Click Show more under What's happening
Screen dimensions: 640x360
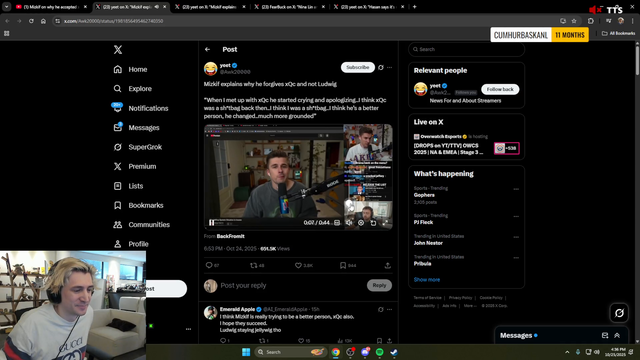coord(427,280)
